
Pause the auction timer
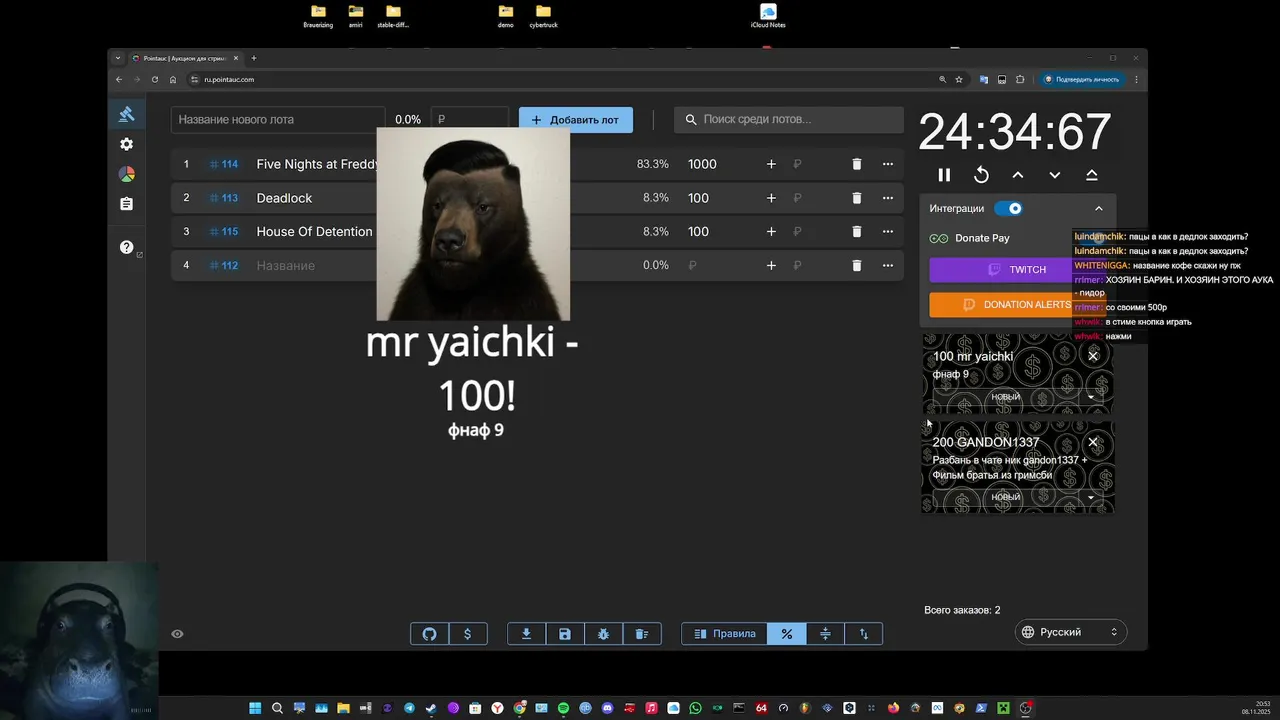point(944,175)
